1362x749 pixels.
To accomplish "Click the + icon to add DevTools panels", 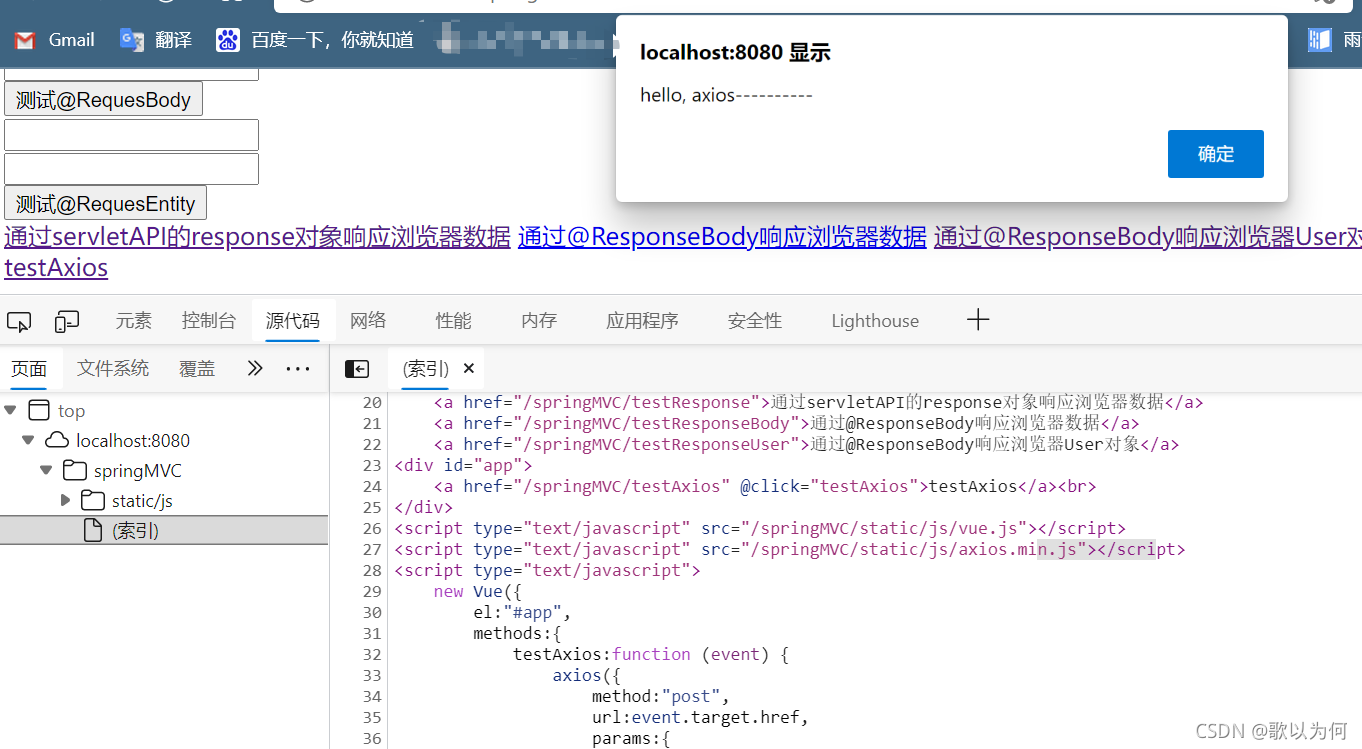I will click(977, 320).
